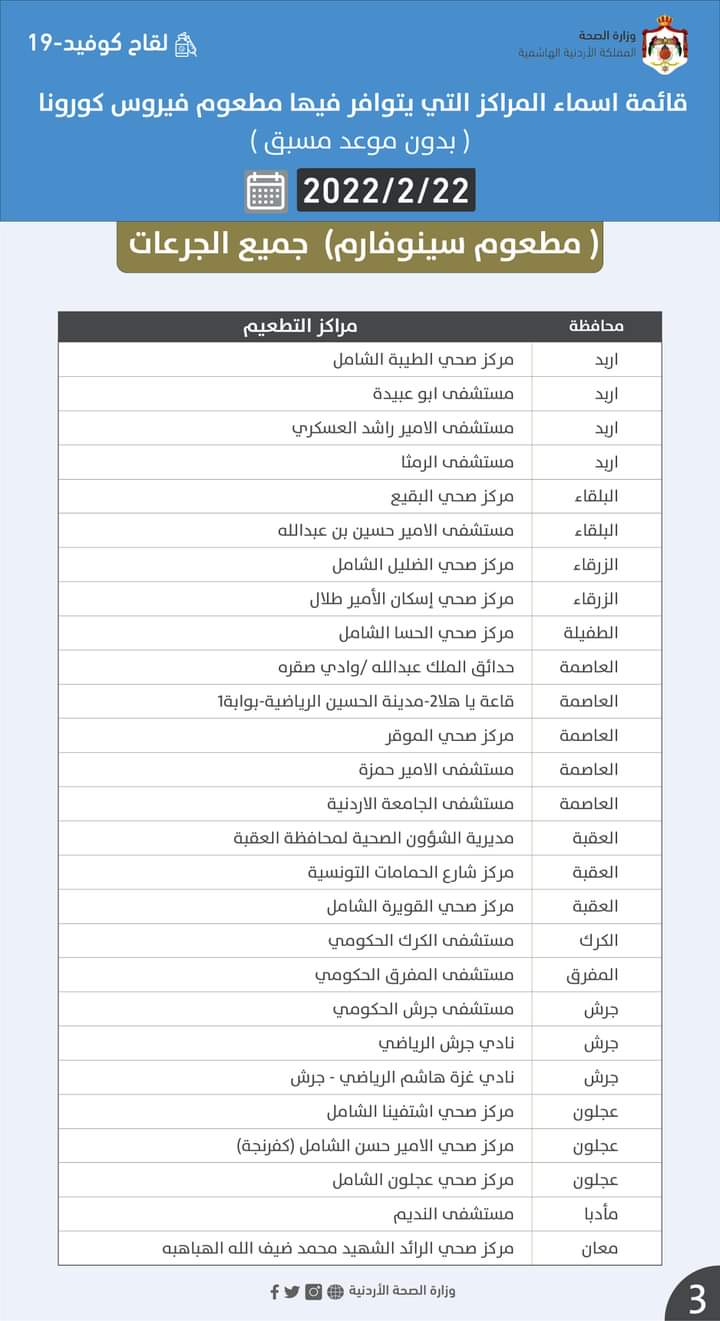Image resolution: width=720 pixels, height=1321 pixels.
Task: Click the محافظة column header
Action: [596, 327]
